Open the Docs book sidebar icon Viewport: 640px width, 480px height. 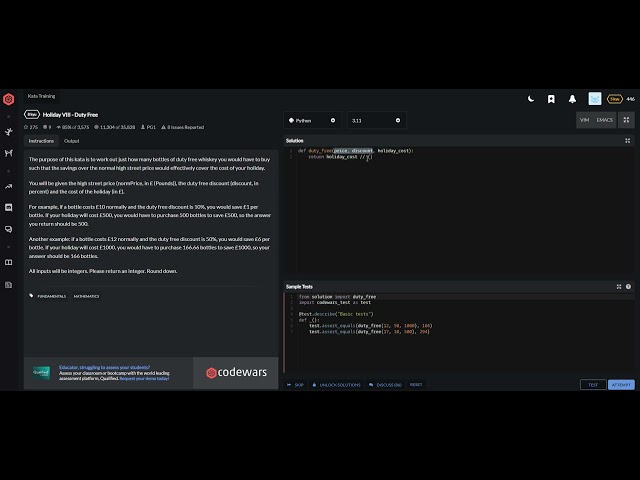(x=9, y=262)
